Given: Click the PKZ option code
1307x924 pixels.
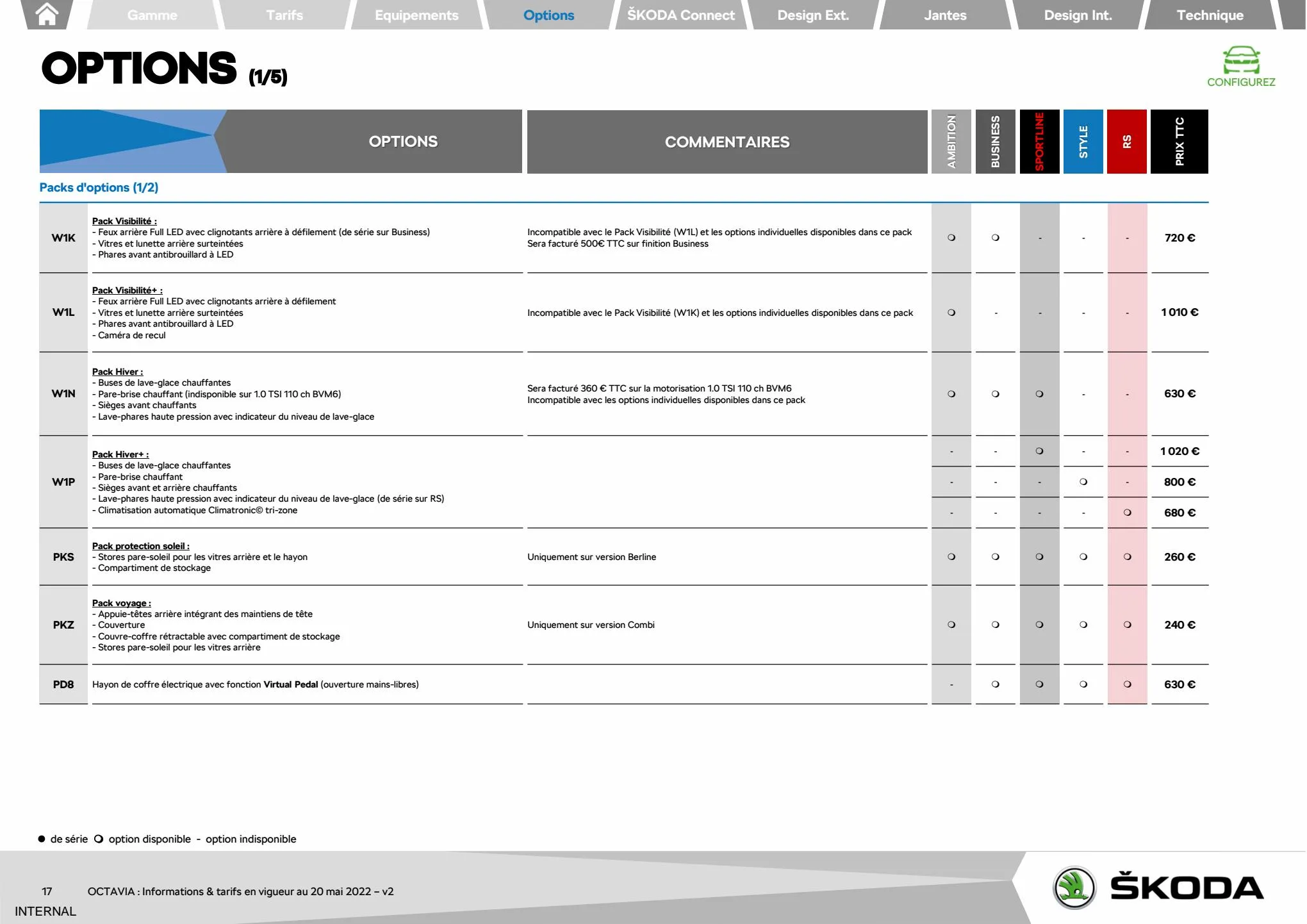Looking at the screenshot, I should tap(63, 625).
